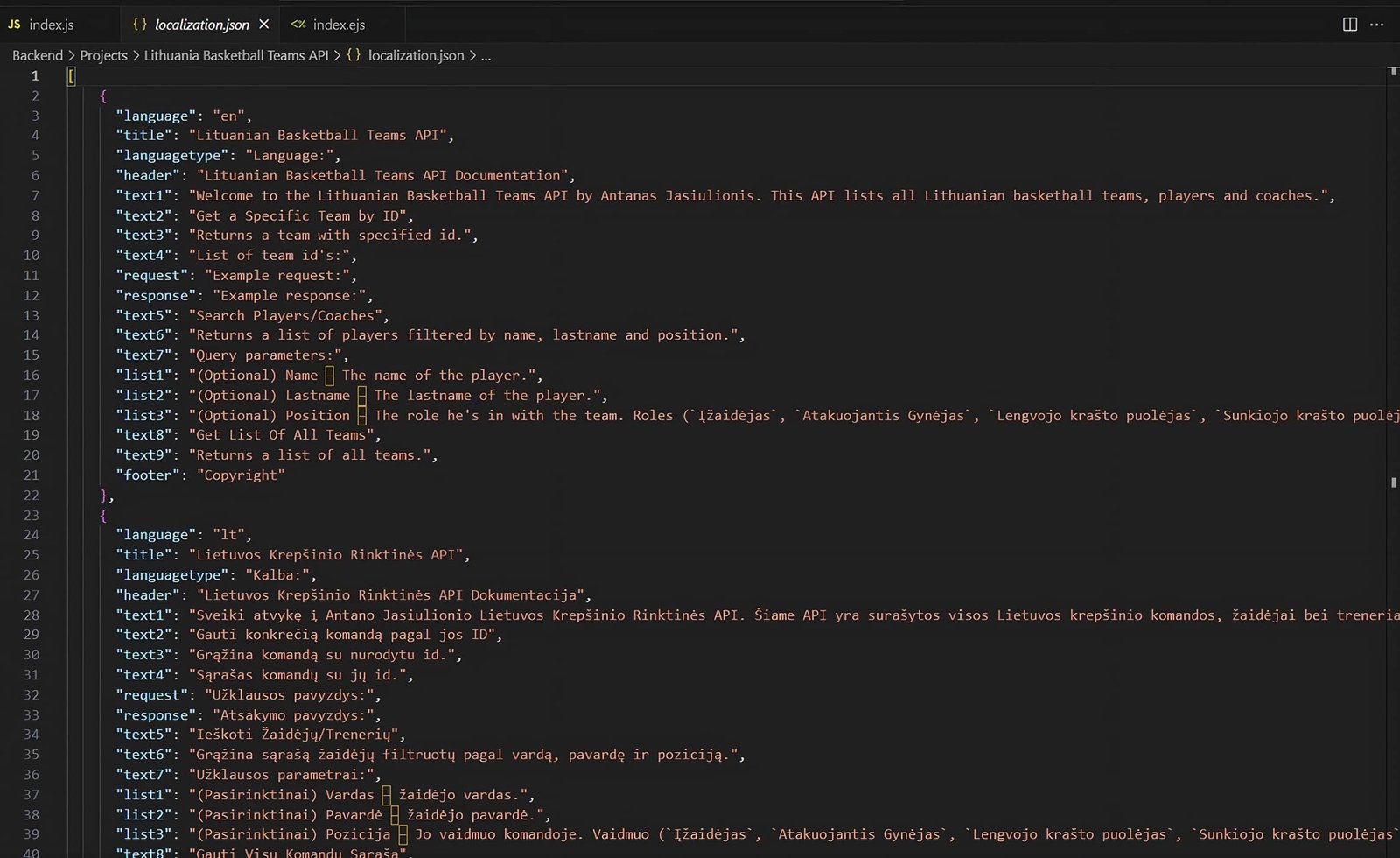Viewport: 1400px width, 858px height.
Task: Select the localization.json tab
Action: [201, 25]
